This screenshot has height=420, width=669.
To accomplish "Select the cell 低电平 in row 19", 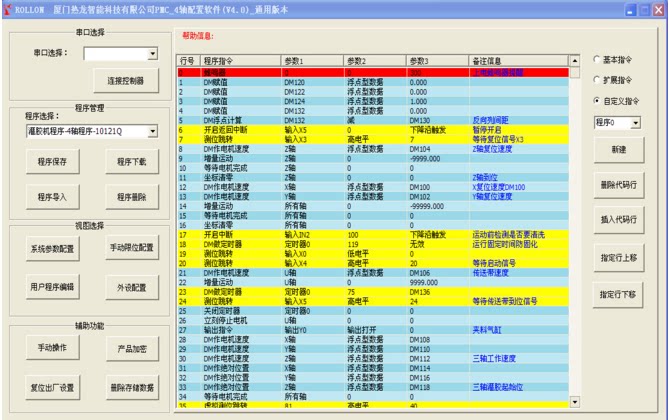I will (x=358, y=254).
